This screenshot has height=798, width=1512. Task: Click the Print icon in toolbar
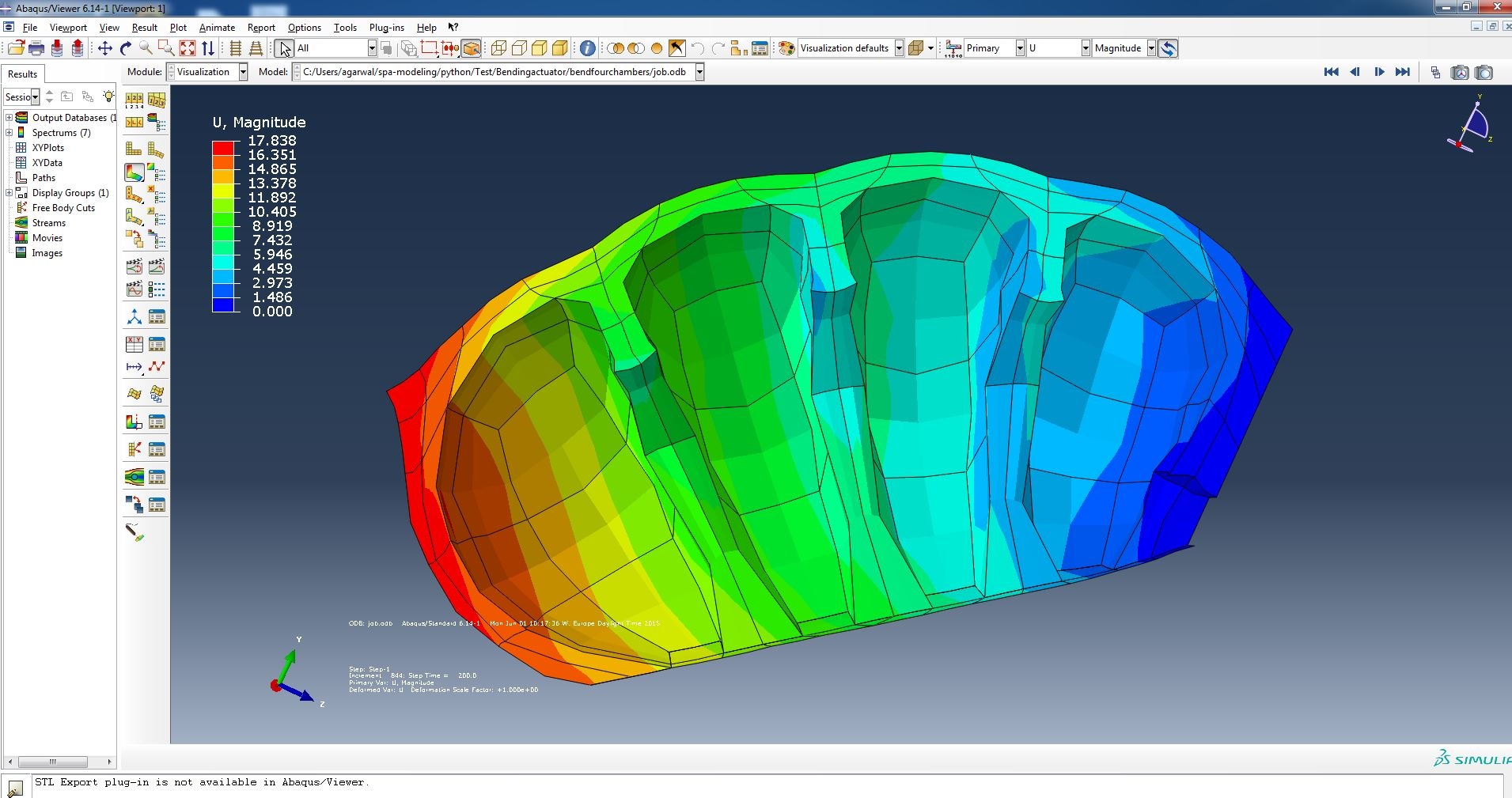point(36,48)
